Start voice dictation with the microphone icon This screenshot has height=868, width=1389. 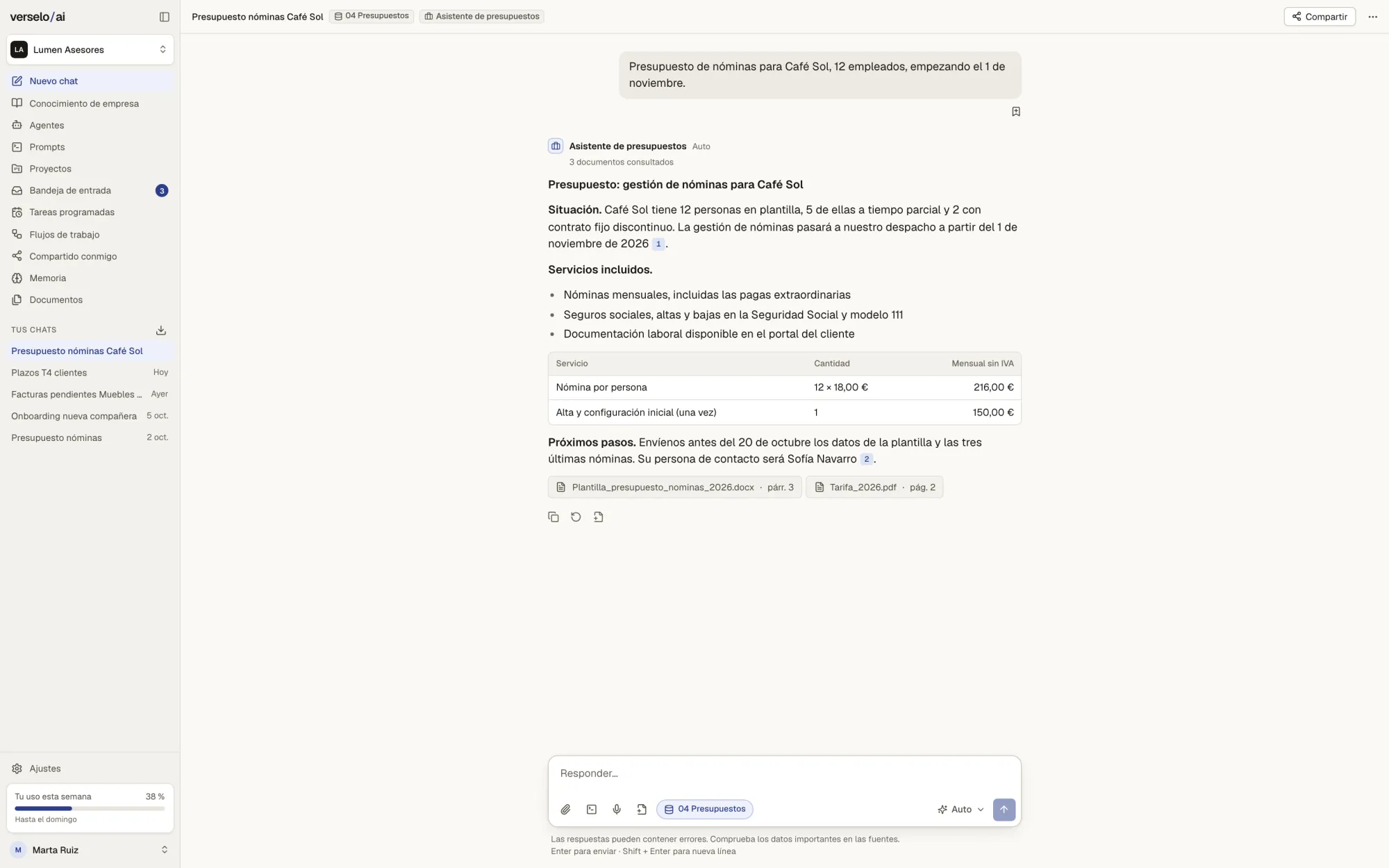617,809
